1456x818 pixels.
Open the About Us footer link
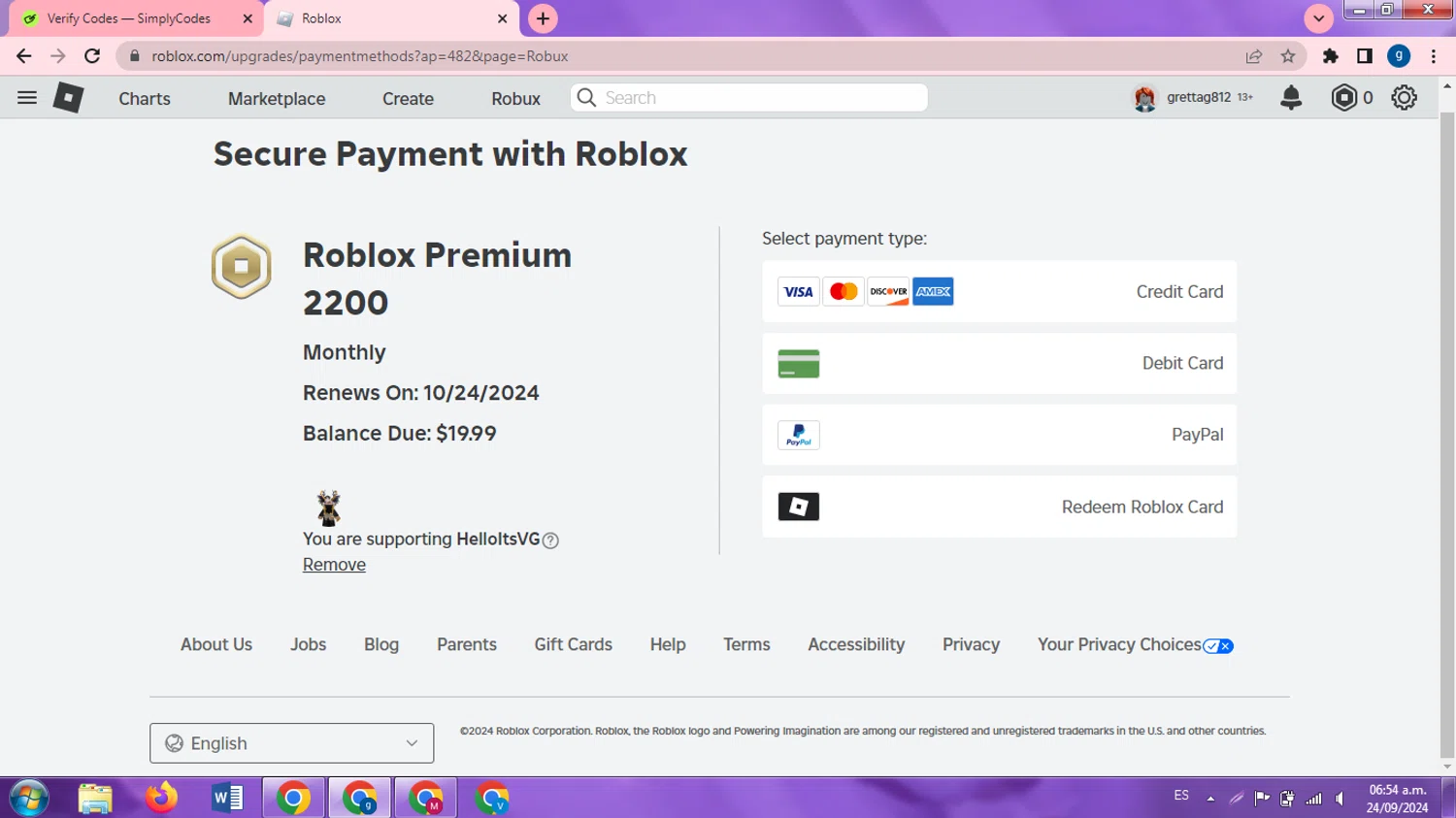click(216, 645)
